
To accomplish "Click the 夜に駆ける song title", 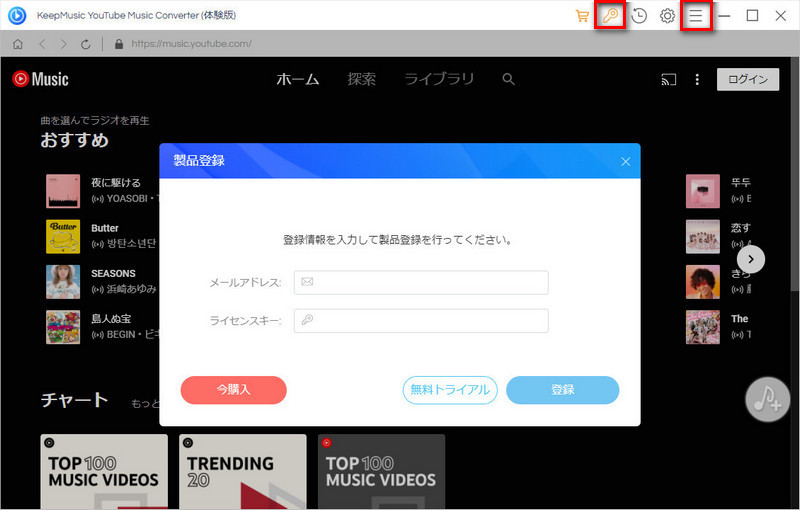I will tap(116, 183).
